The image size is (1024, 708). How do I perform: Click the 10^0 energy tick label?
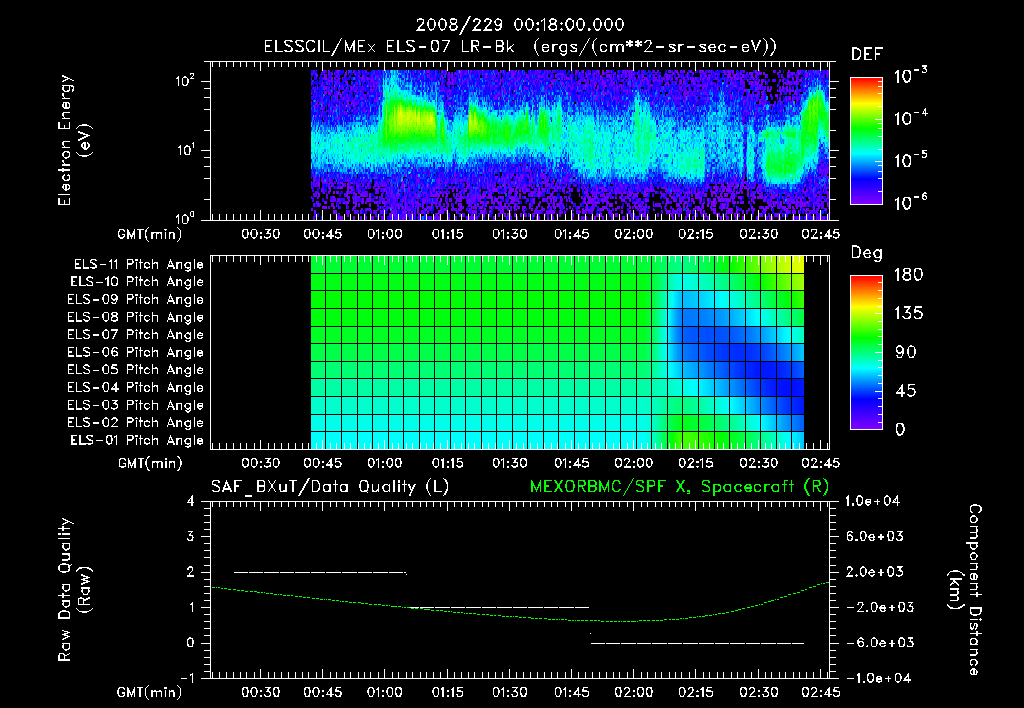click(x=185, y=217)
